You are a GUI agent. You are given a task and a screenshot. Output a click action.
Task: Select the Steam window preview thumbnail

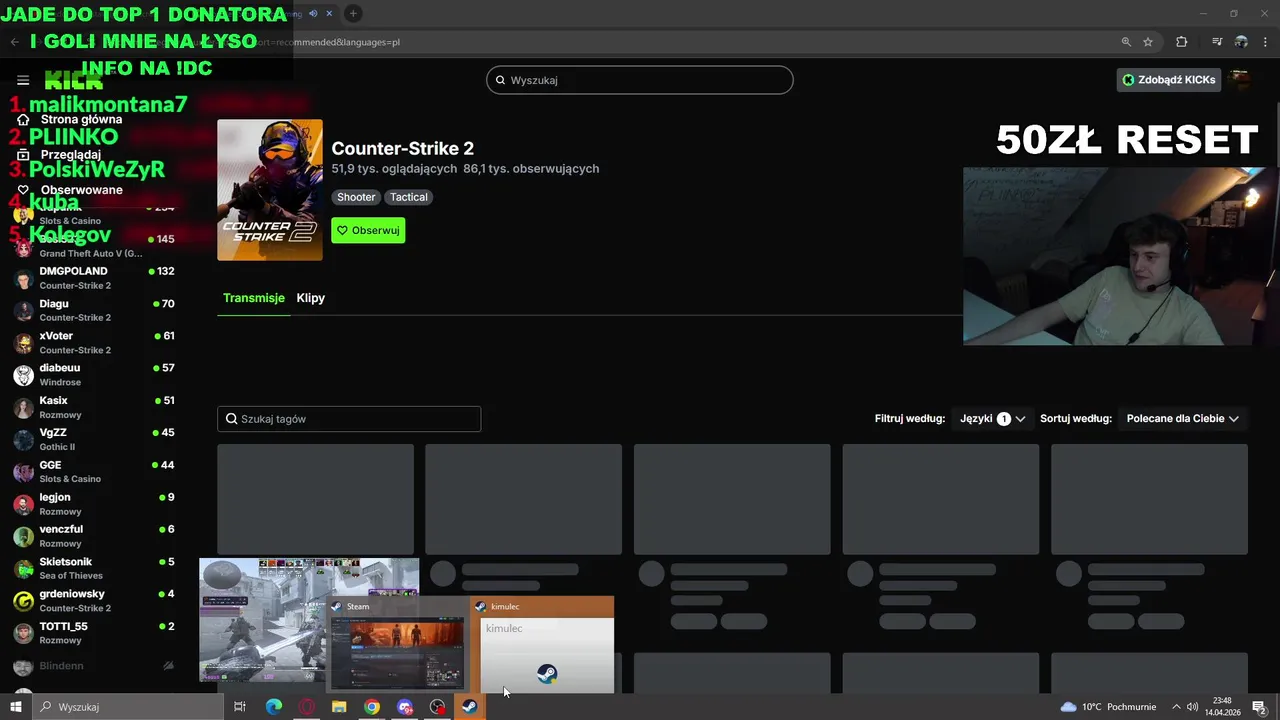coord(397,652)
